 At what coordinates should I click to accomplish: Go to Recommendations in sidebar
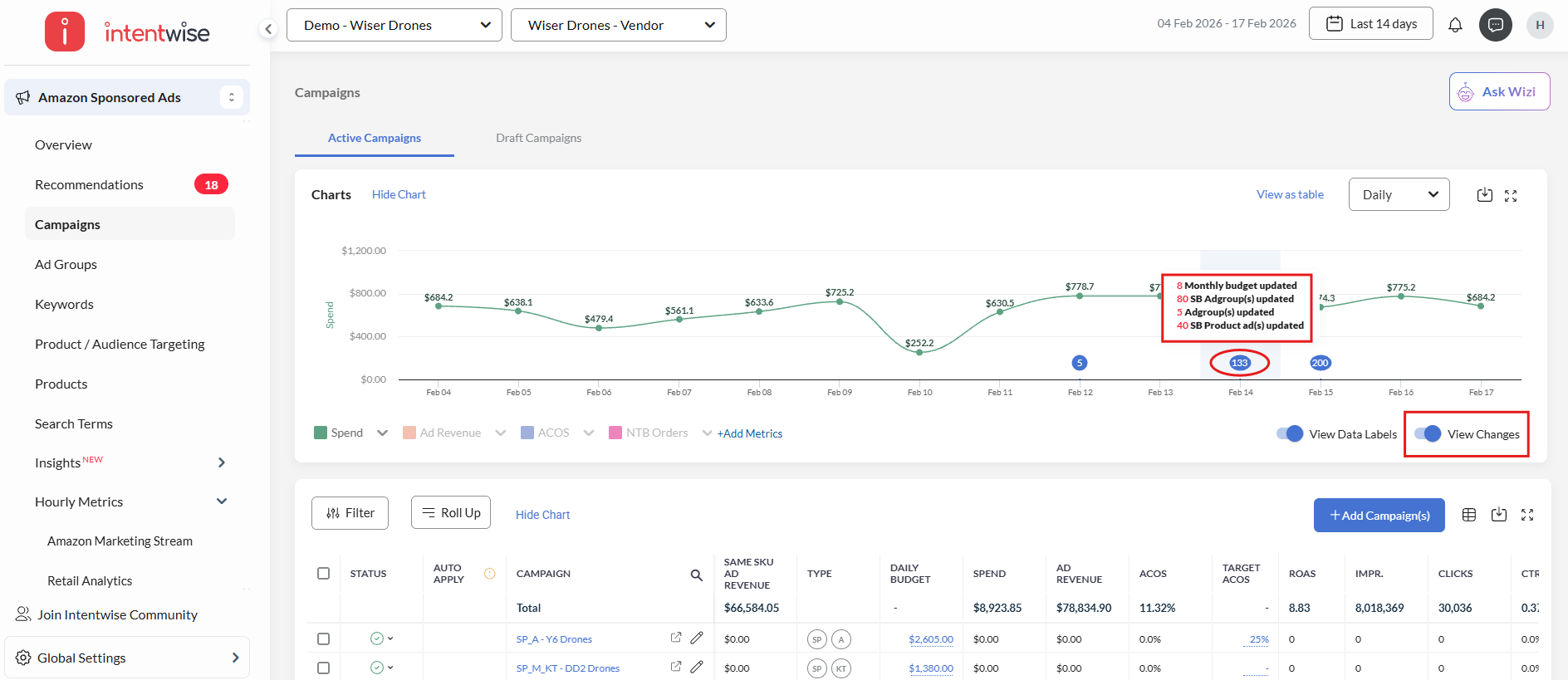pos(89,184)
